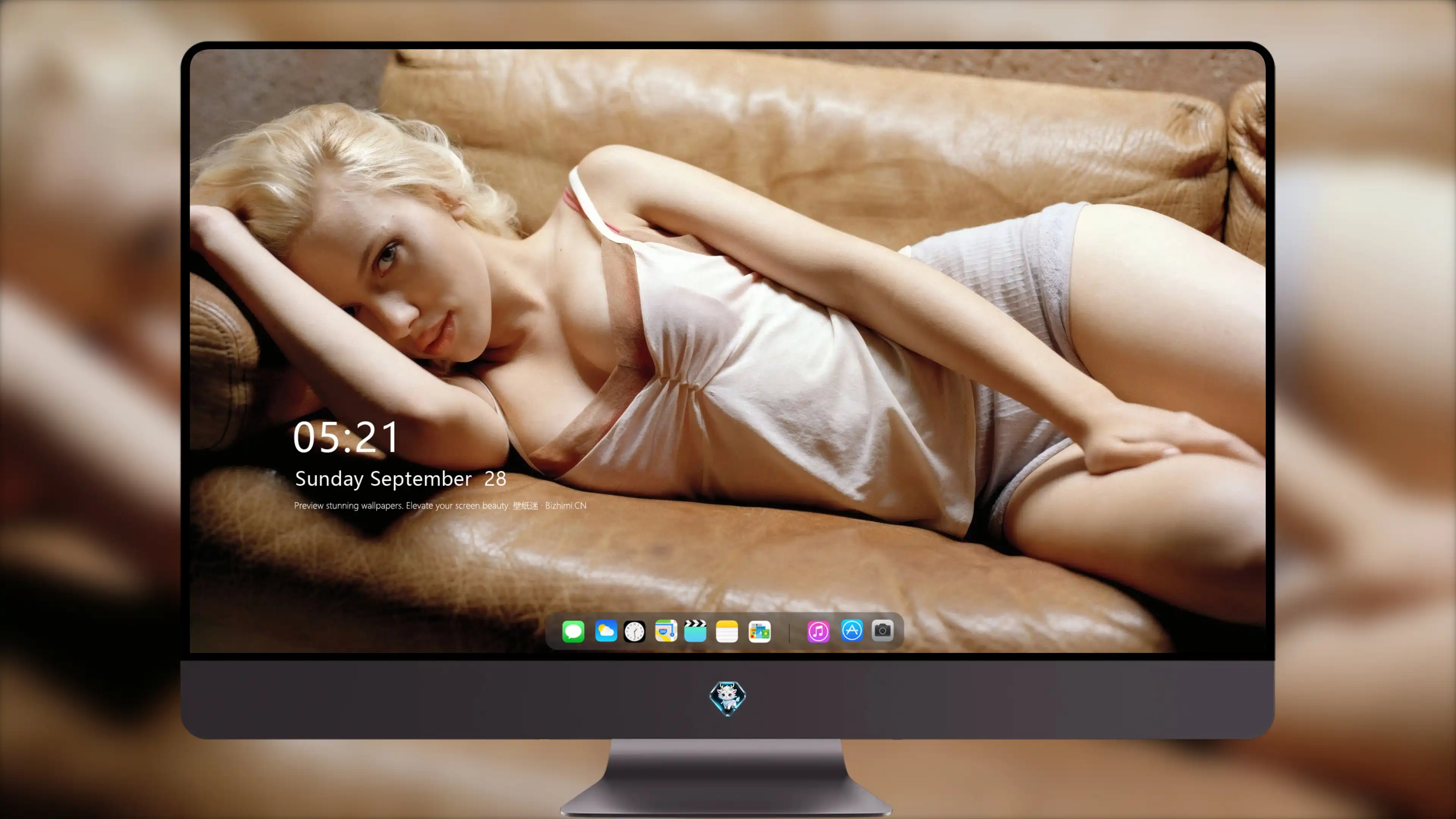Click the dragon mascot logo on monitor chin
This screenshot has height=819, width=1456.
point(728,698)
